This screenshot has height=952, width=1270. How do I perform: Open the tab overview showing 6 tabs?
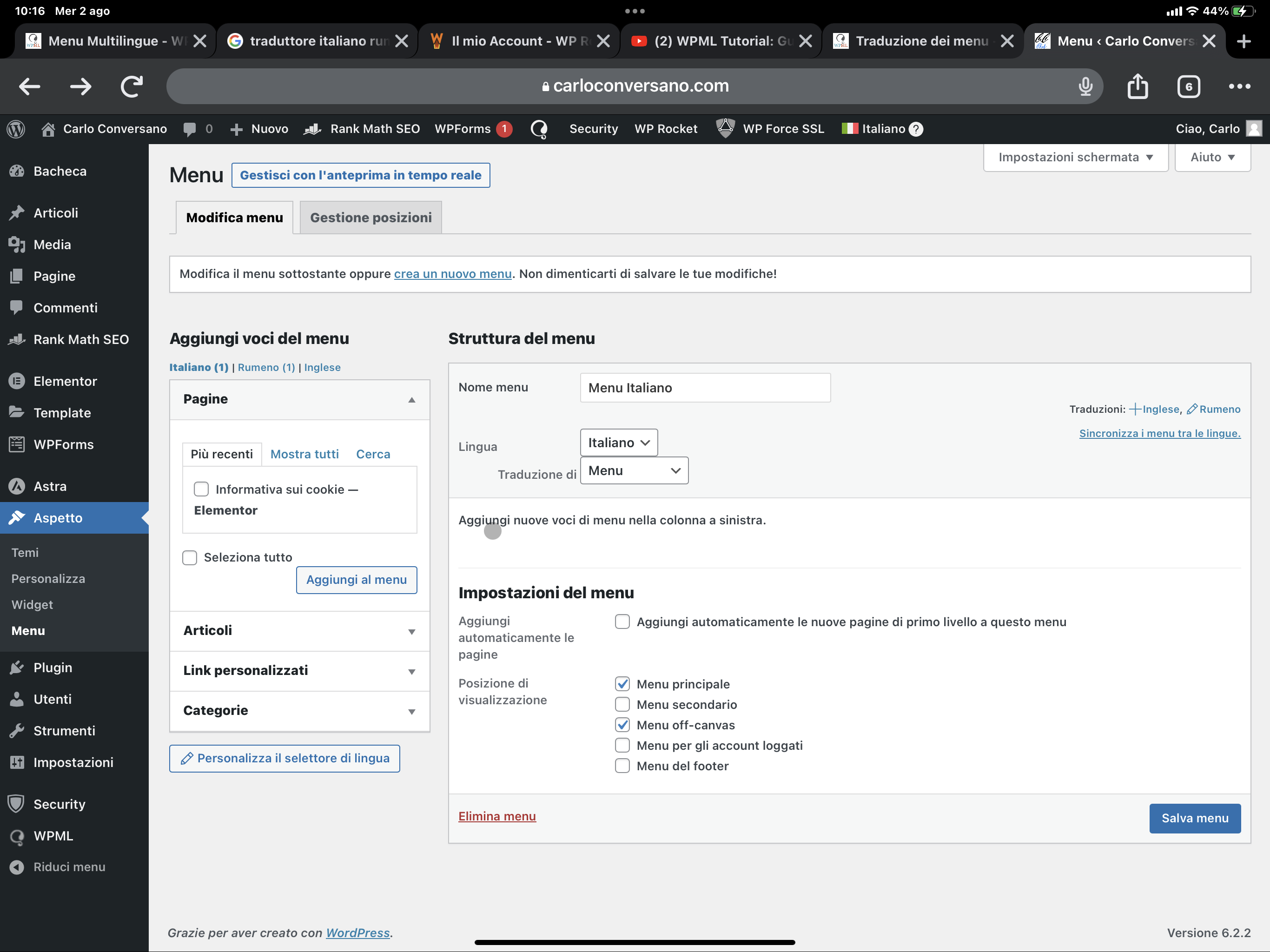click(x=1189, y=87)
